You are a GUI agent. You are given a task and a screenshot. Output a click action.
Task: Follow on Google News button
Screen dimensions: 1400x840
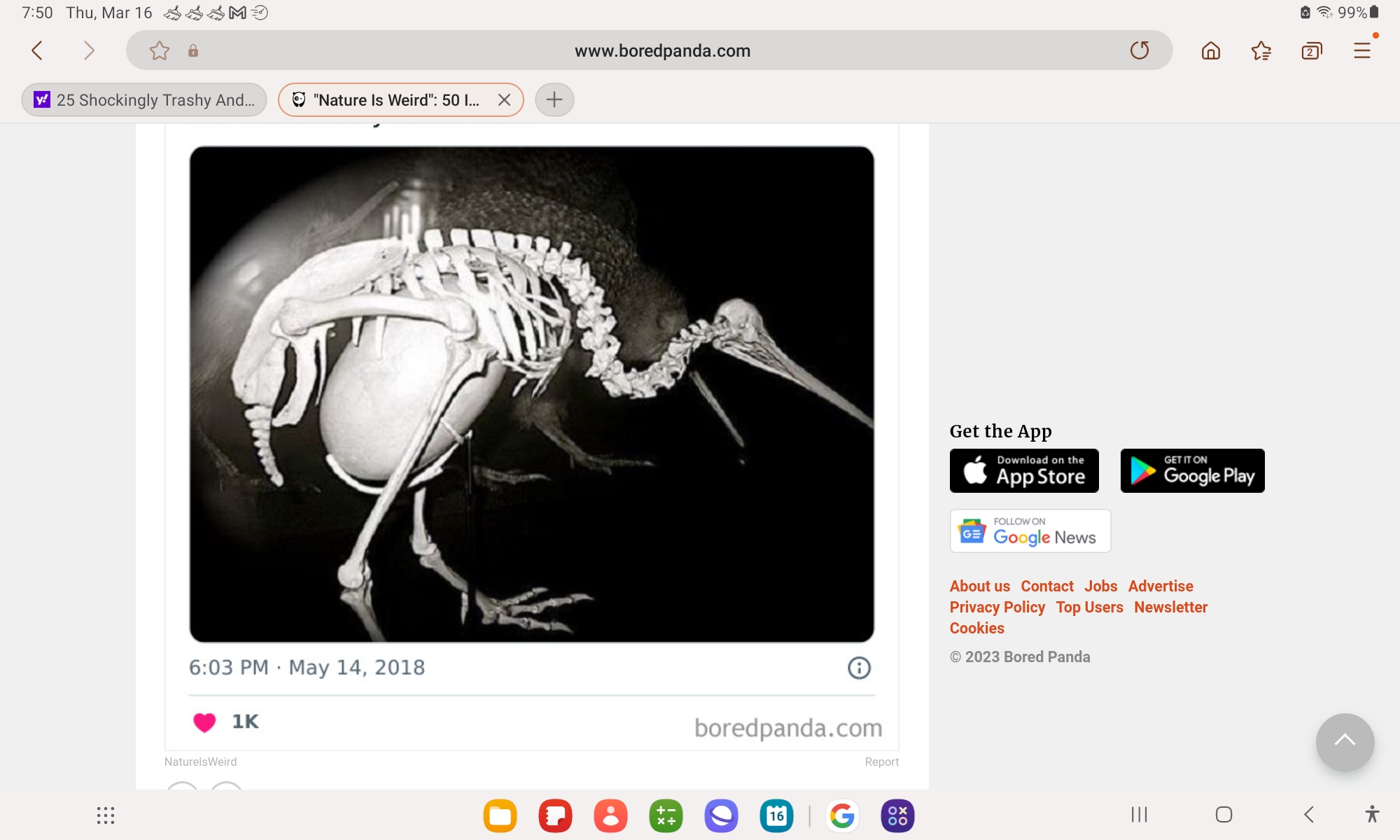coord(1030,531)
